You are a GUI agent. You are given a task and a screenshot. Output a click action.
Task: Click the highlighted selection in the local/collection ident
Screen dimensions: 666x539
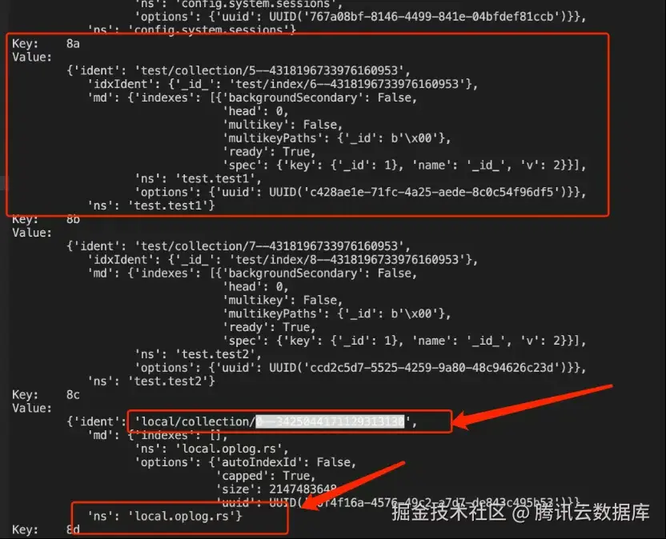coord(330,422)
